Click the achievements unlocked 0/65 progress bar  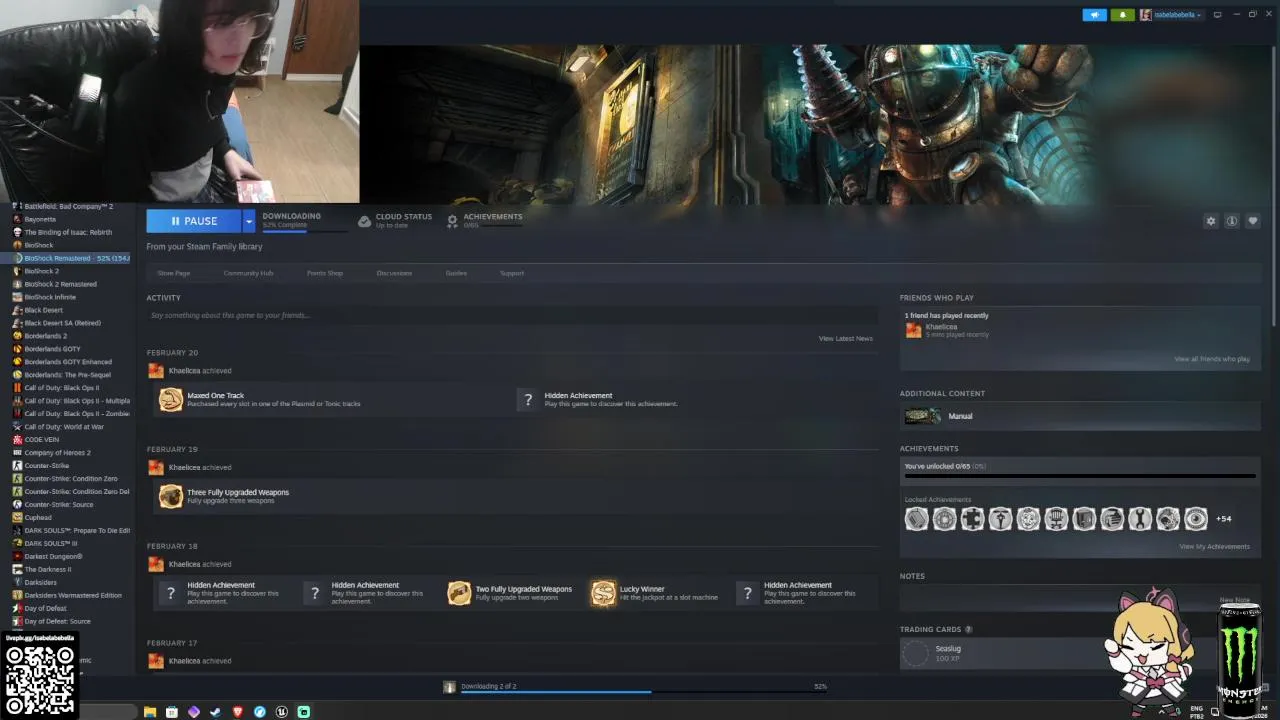(1080, 476)
